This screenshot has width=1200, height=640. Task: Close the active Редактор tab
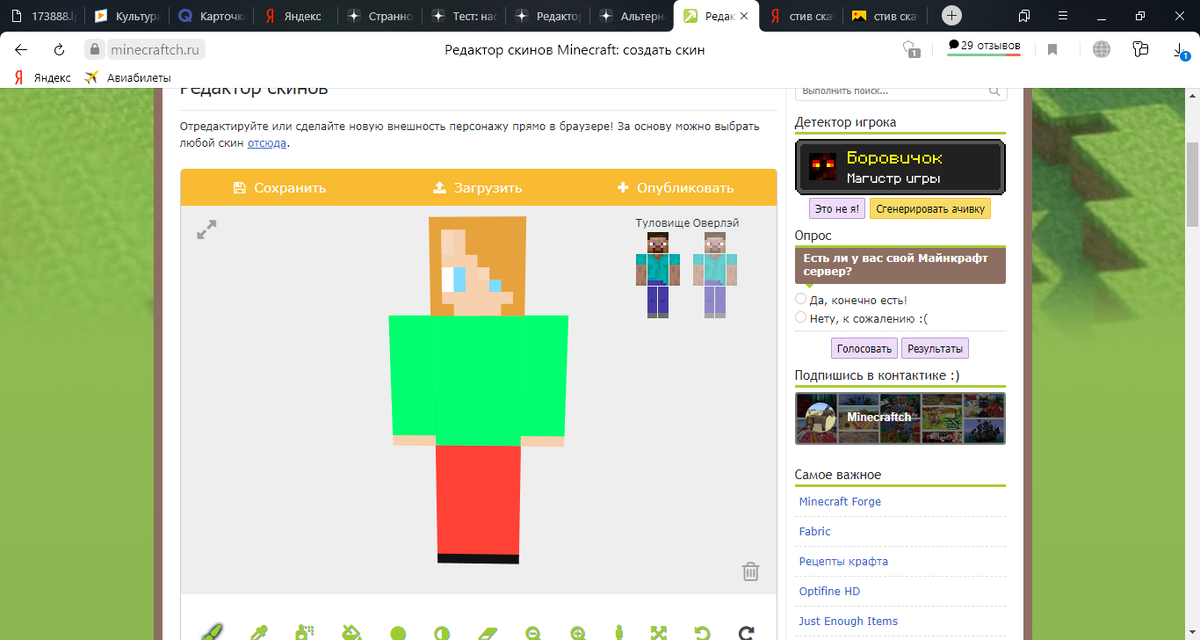point(744,16)
